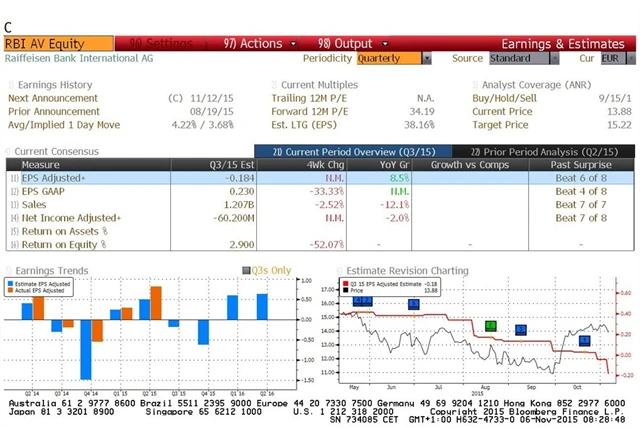Open the Output menu
Screen dimensions: 640x428
[x=344, y=44]
